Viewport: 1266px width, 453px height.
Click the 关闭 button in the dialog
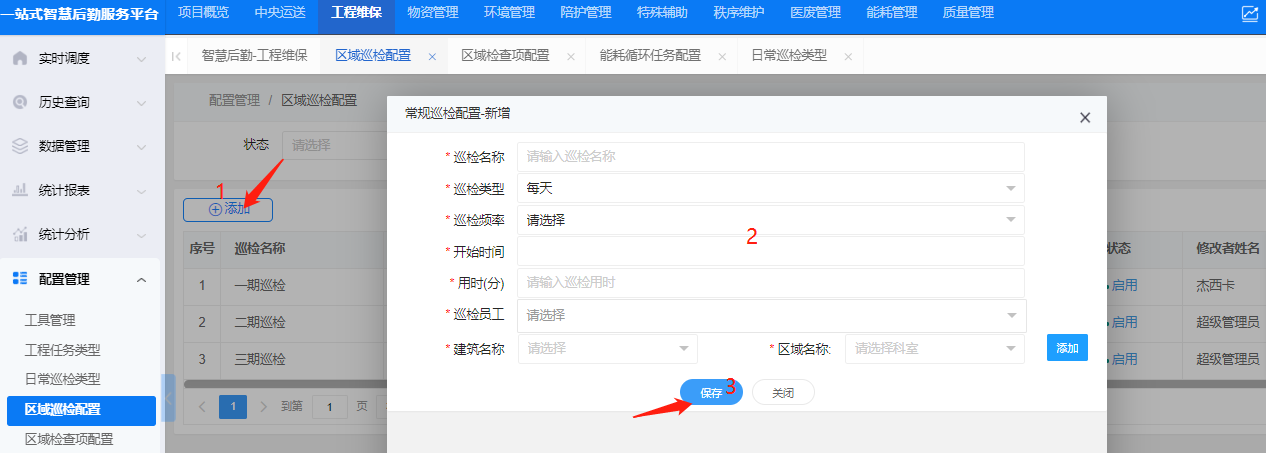coord(783,393)
